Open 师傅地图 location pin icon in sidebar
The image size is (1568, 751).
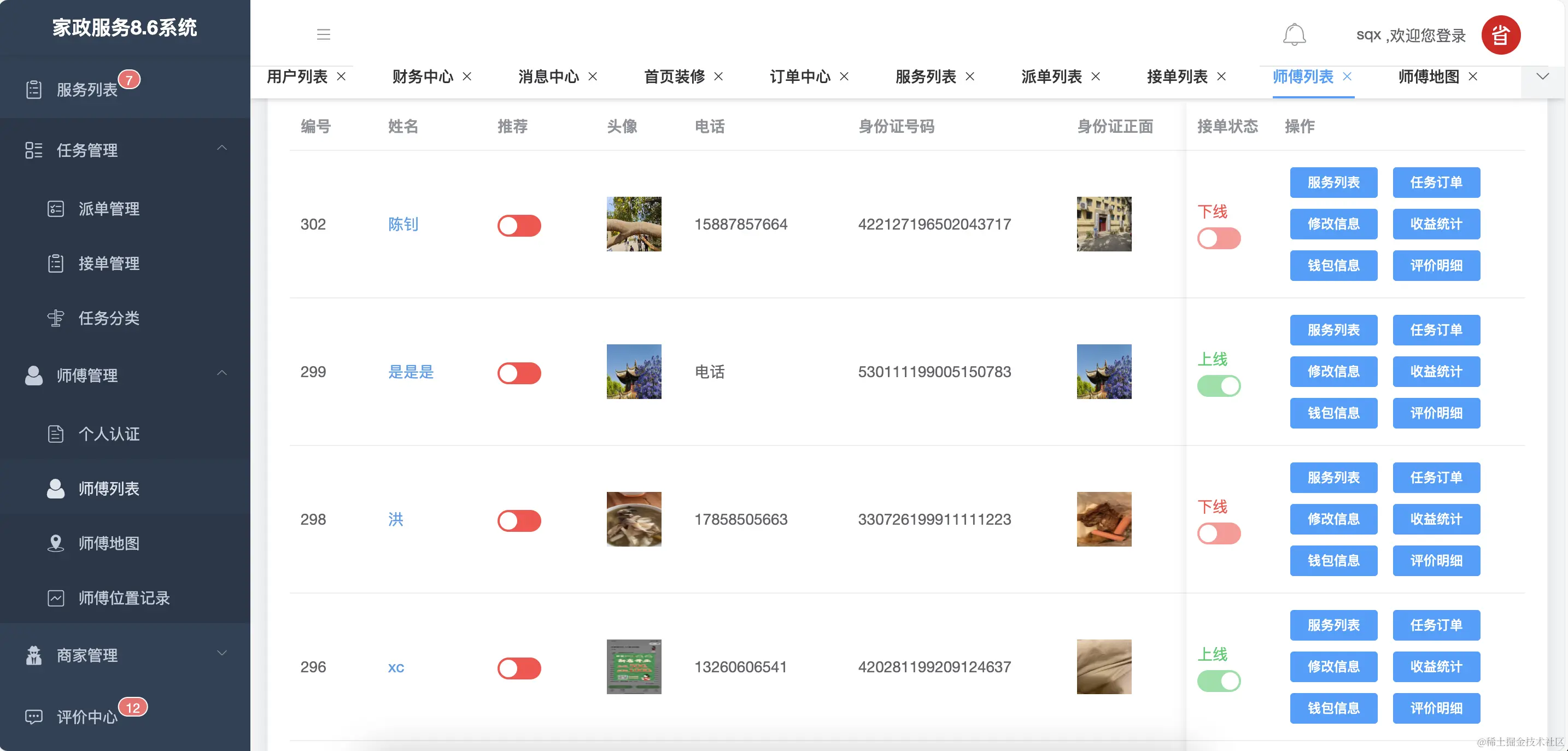click(x=55, y=543)
